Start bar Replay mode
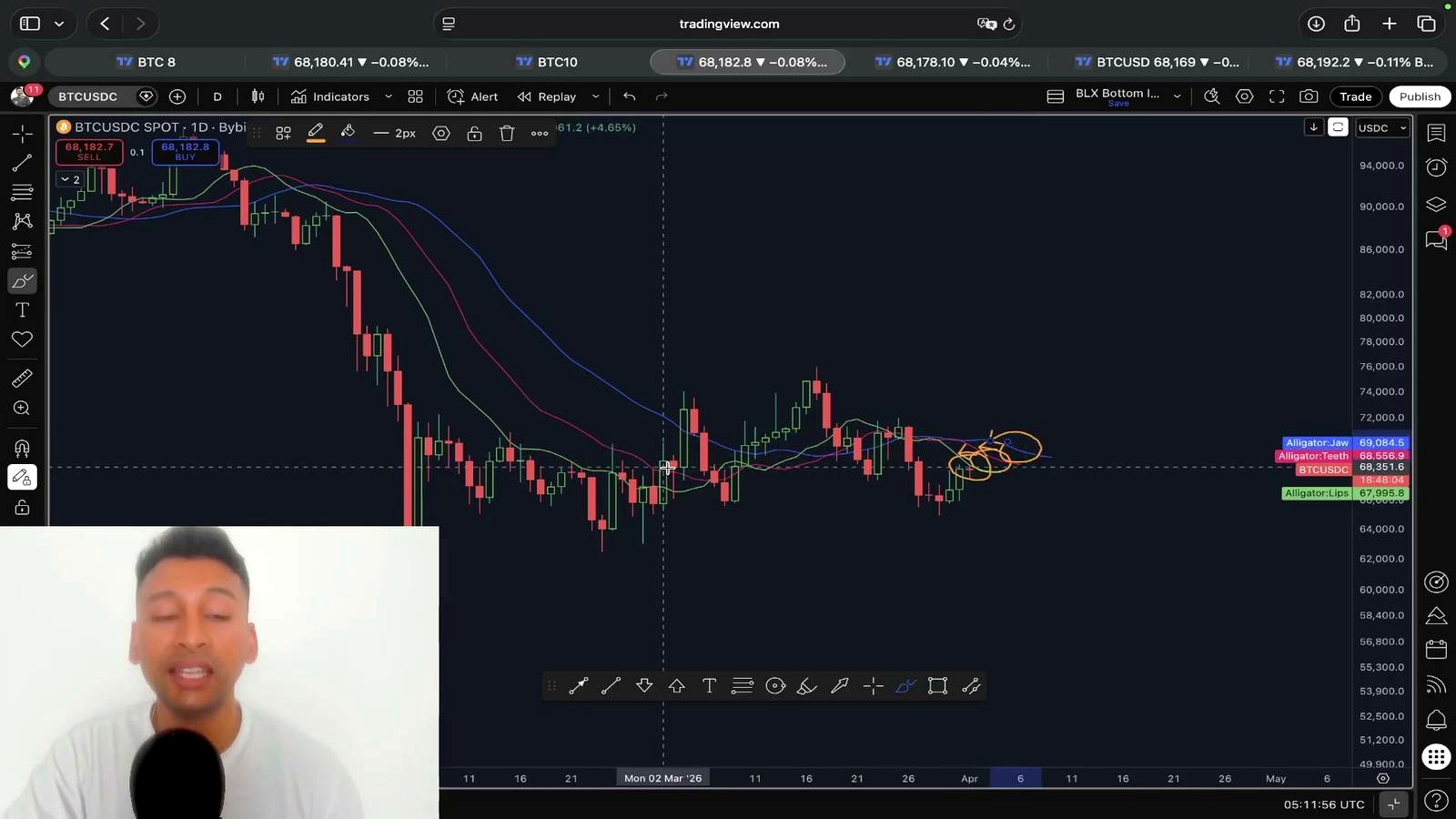Screen dimensions: 1456x819 tap(547, 96)
